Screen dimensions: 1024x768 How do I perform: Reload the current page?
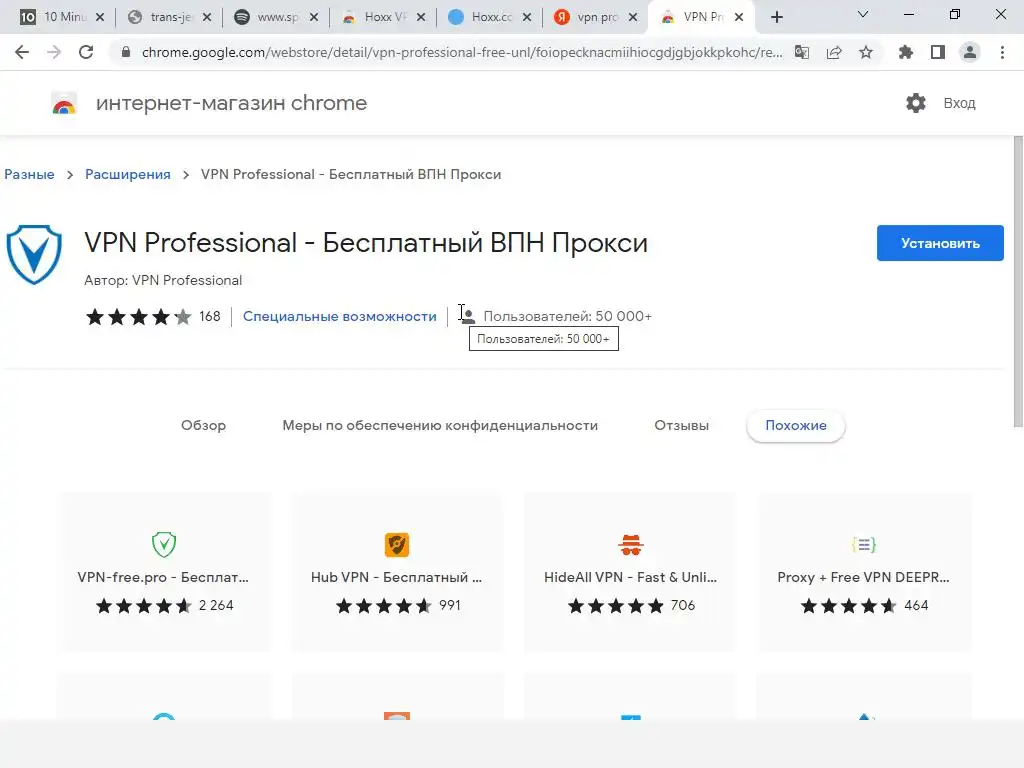(86, 52)
